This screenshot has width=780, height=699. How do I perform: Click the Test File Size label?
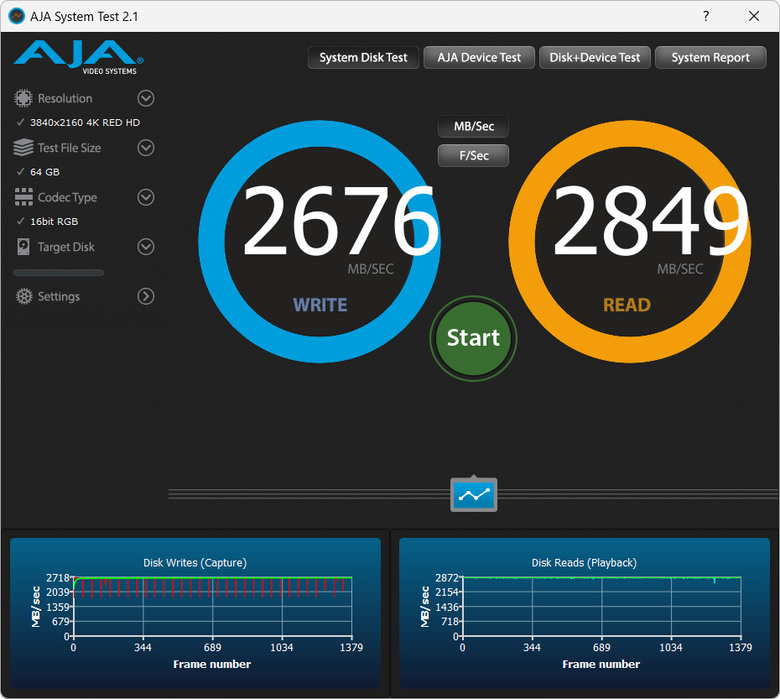pyautogui.click(x=69, y=148)
